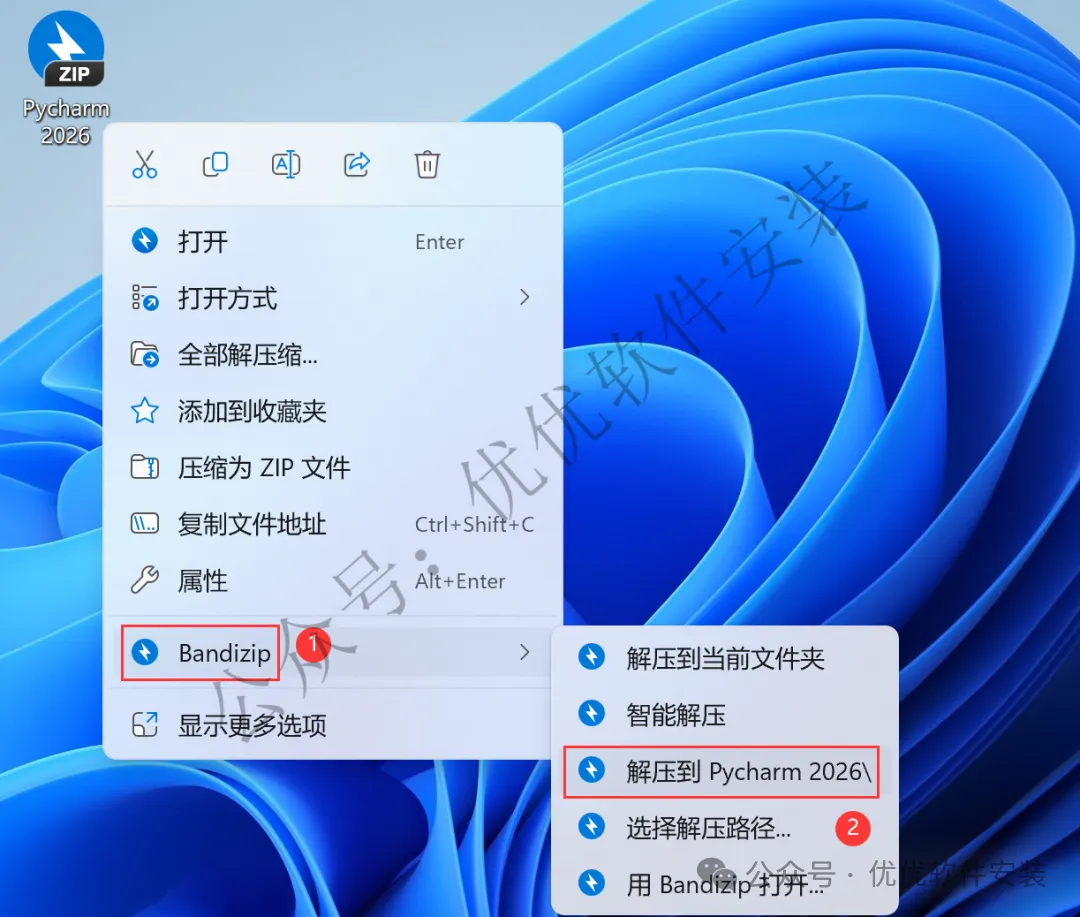1080x917 pixels.
Task: Click the Bandizip icon beside 选择解压路径
Action: pyautogui.click(x=592, y=826)
